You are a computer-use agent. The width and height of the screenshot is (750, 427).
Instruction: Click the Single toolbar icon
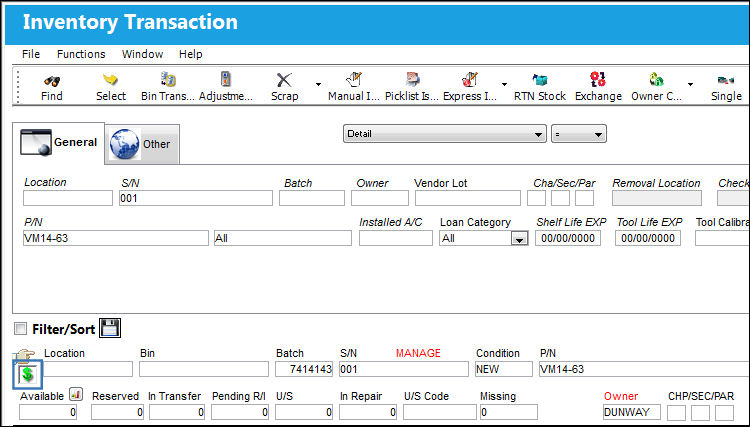tap(726, 80)
